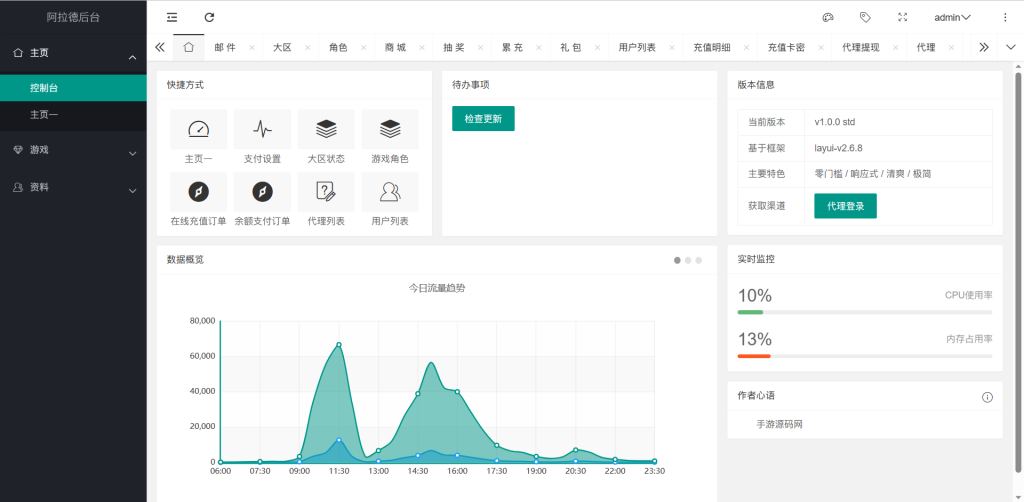Viewport: 1024px width, 502px height.
Task: Toggle the sidebar collapse icon
Action: click(172, 17)
